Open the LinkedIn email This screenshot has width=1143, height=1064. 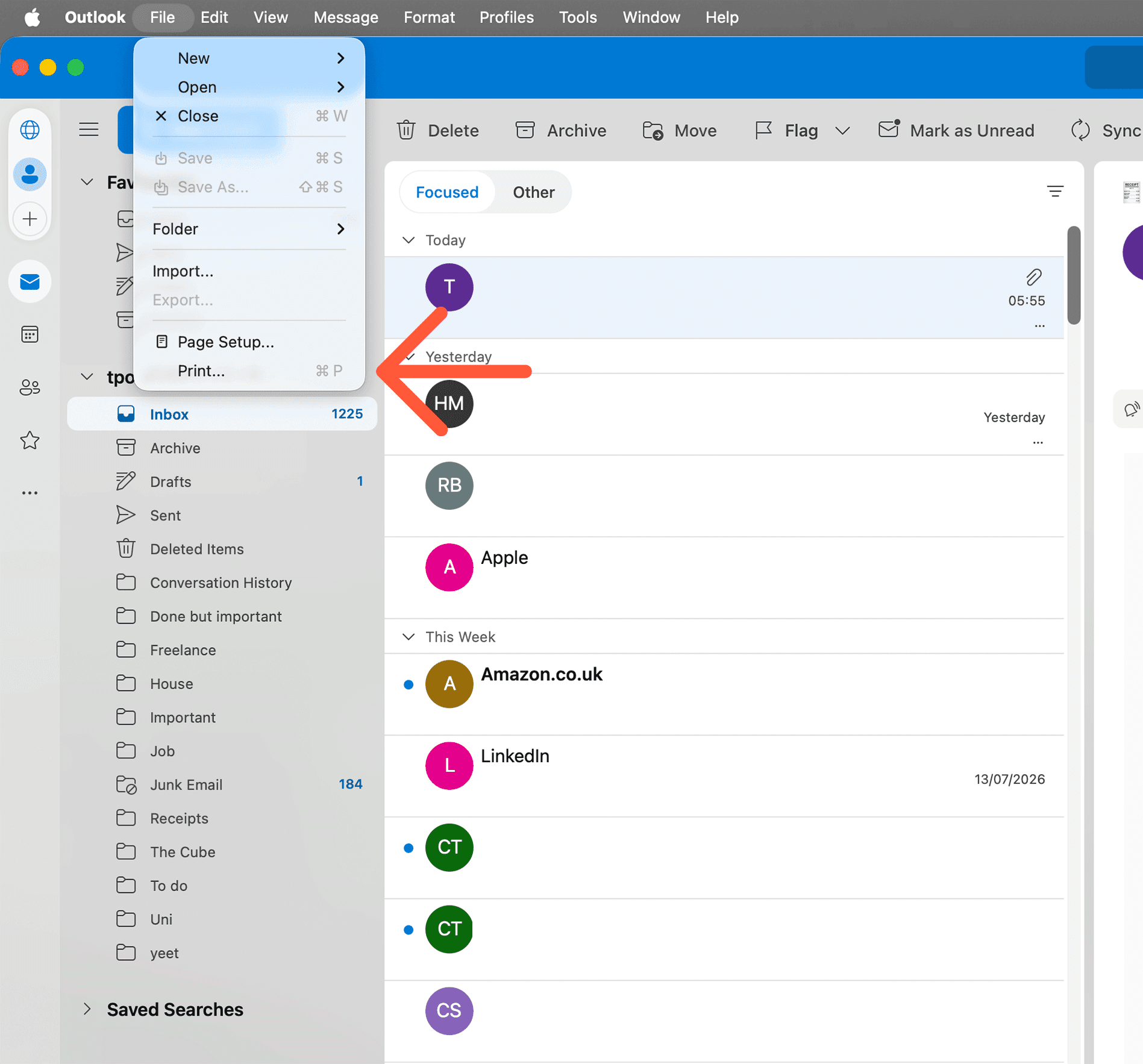coord(724,776)
